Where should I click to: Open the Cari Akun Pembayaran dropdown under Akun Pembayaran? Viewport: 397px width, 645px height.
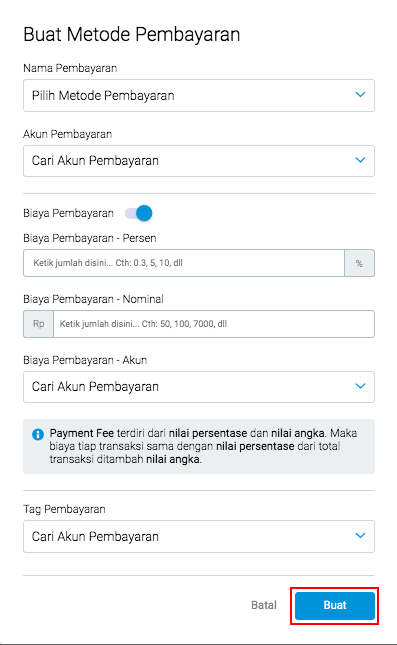[x=199, y=161]
